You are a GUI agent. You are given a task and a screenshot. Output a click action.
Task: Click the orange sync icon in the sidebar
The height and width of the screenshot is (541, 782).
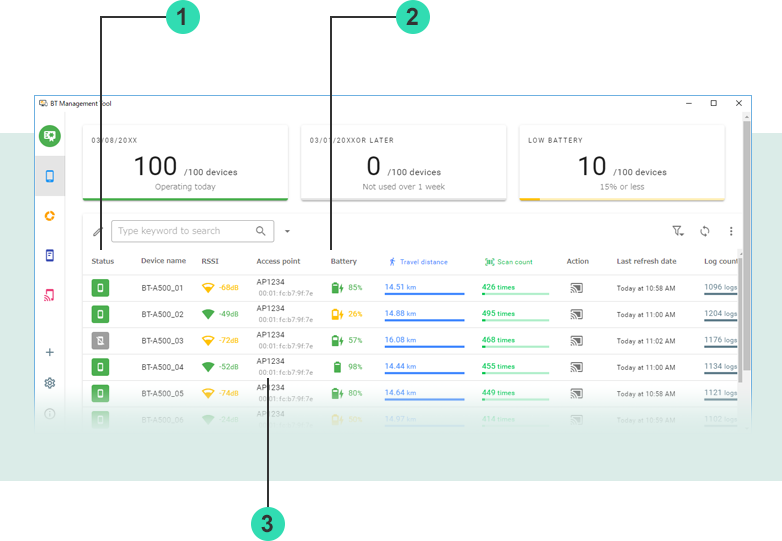tap(50, 215)
